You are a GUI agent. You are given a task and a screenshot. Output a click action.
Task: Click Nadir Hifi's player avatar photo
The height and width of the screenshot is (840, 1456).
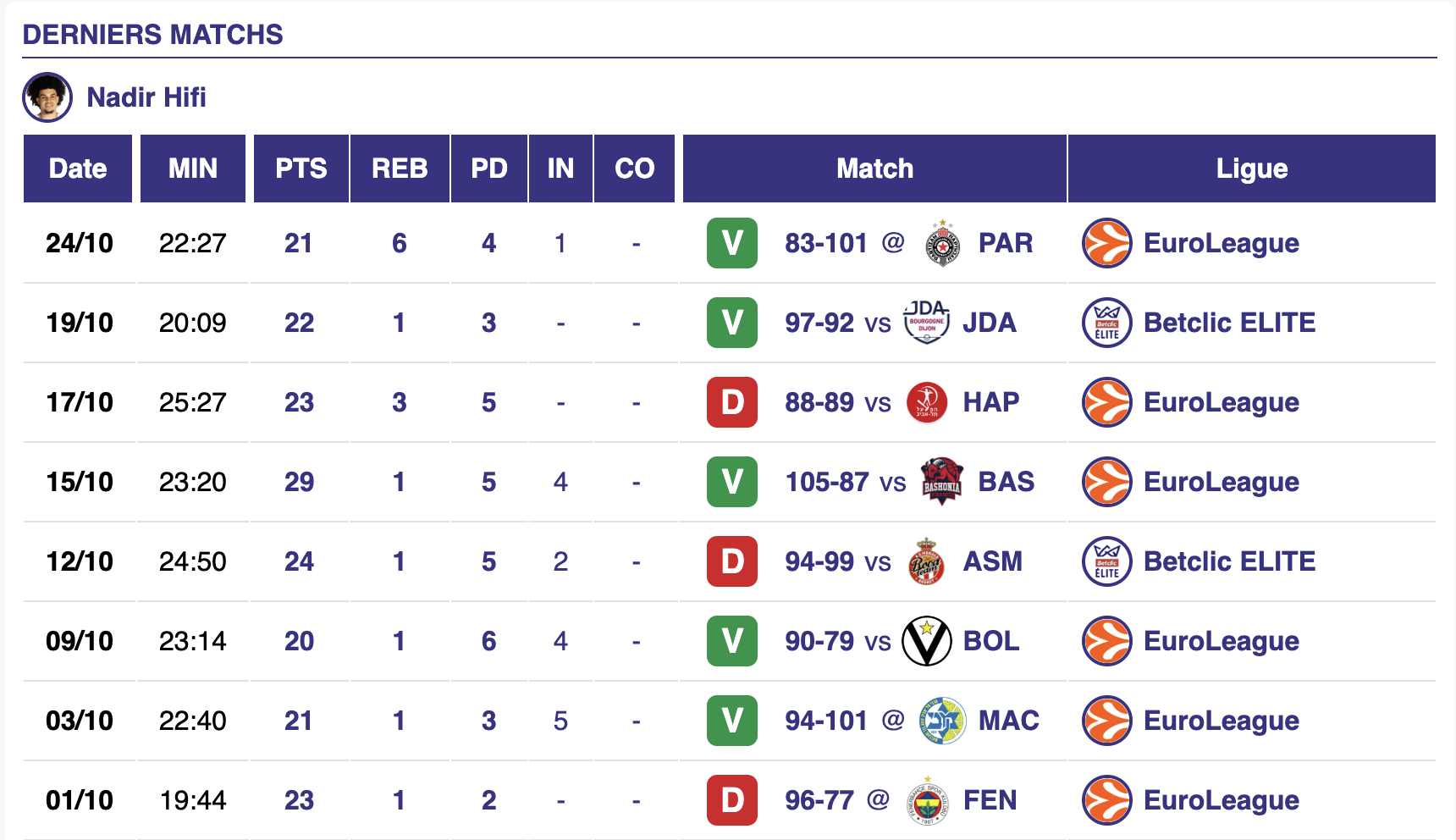pyautogui.click(x=47, y=97)
